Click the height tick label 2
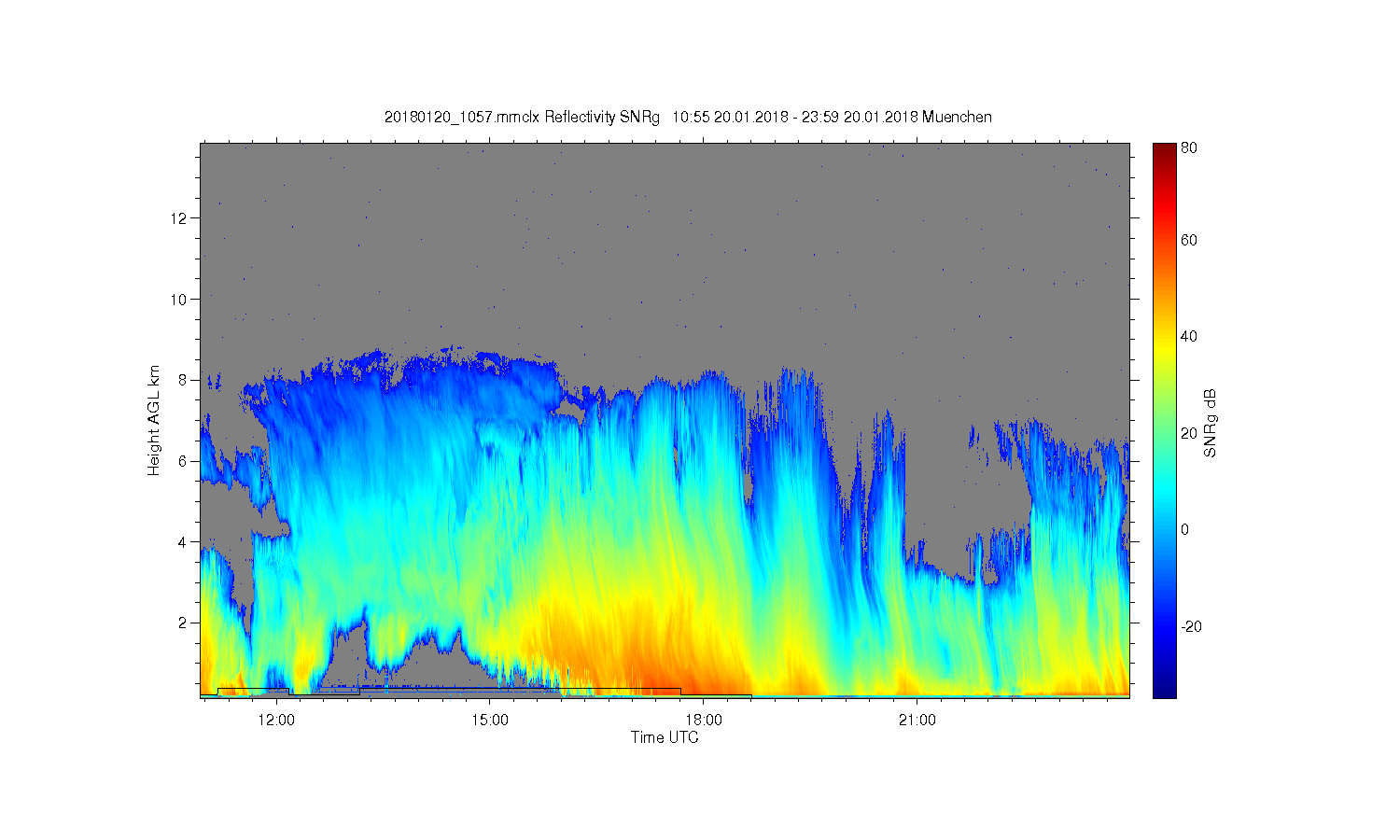Screen dimensions: 1400x840 (183, 623)
